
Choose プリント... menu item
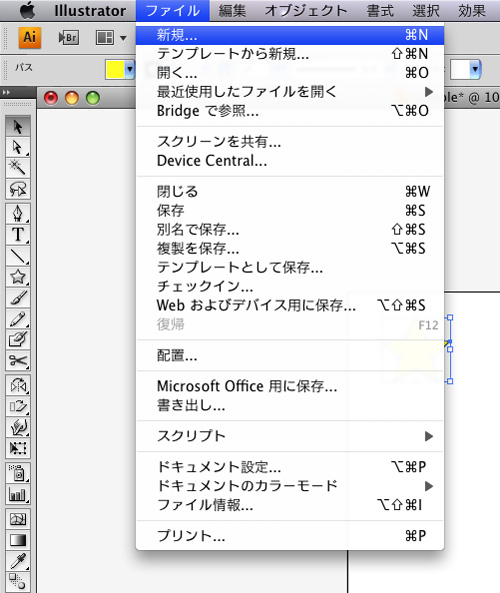point(290,536)
